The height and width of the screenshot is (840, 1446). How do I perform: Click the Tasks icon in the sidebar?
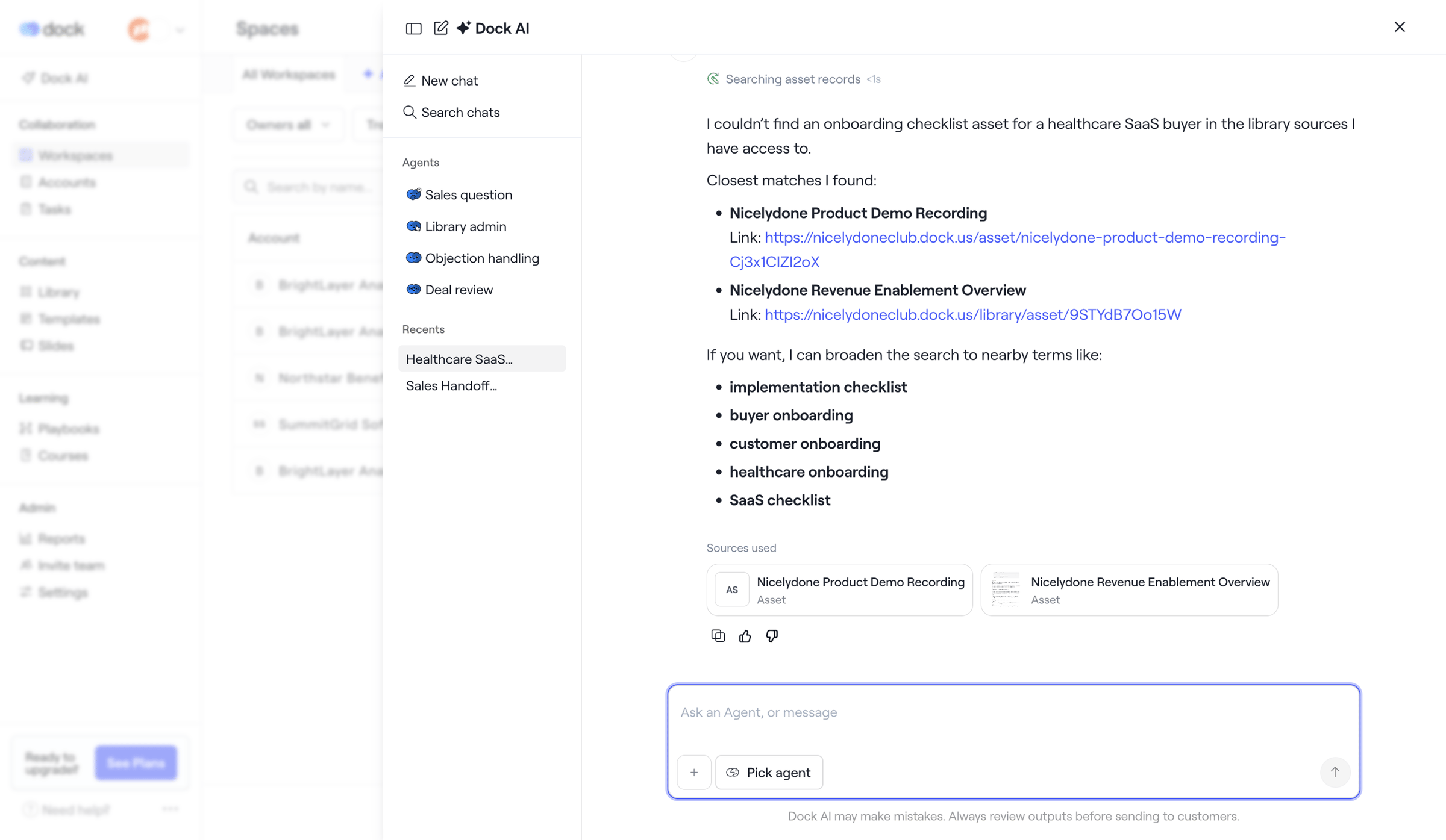25,208
